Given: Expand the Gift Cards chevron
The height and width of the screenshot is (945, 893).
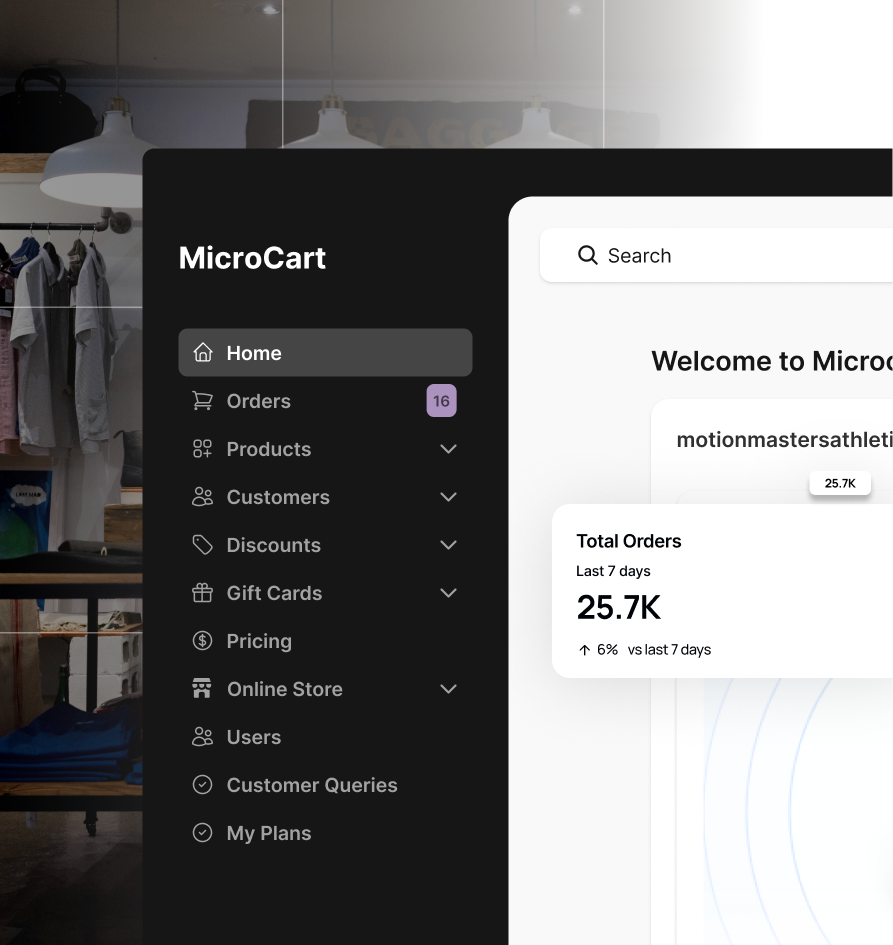Looking at the screenshot, I should 448,593.
